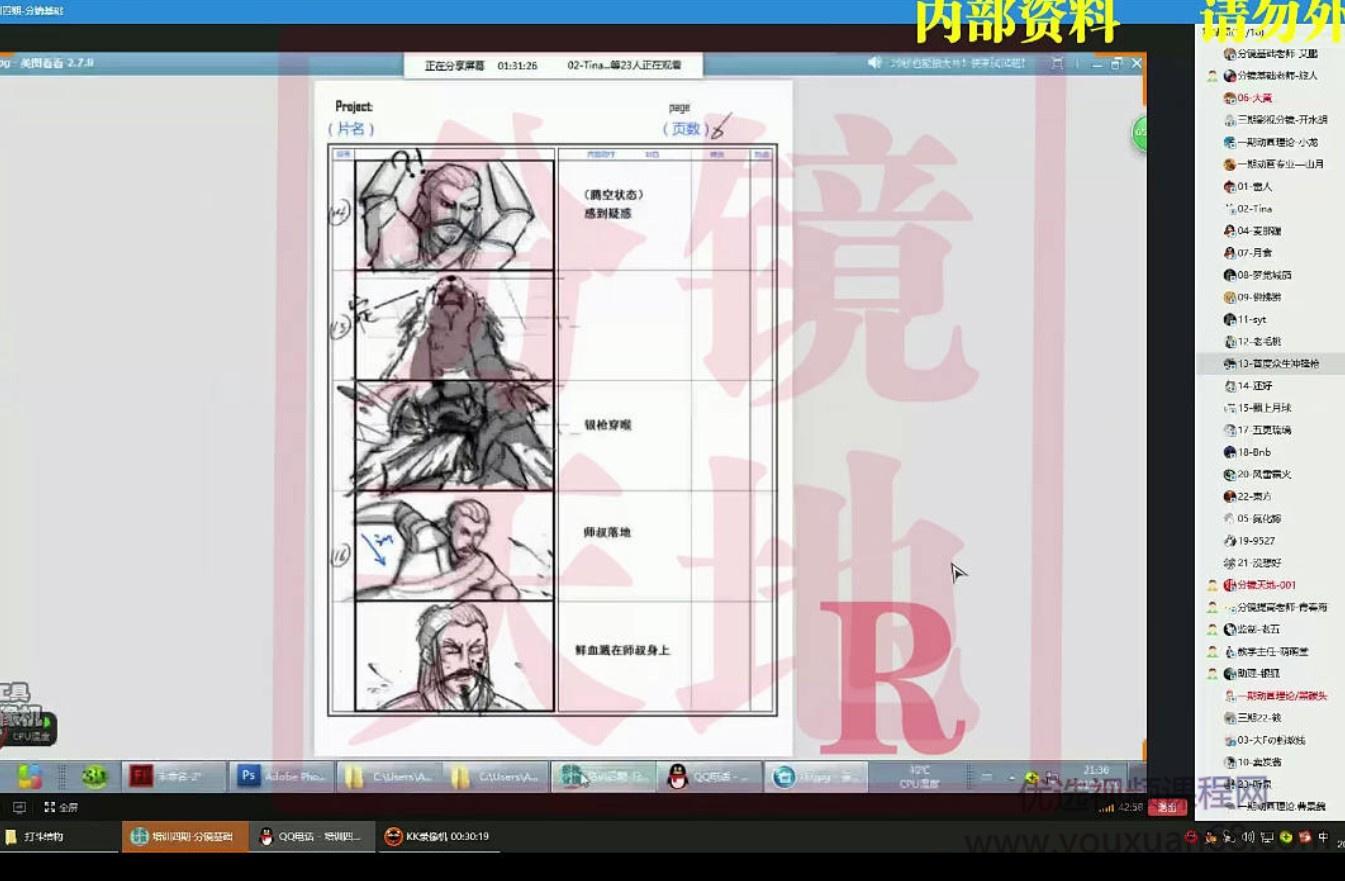Screen dimensions: 1345x881
Task: Switch to the KK录像机 recorder taskbar tab
Action: point(438,837)
